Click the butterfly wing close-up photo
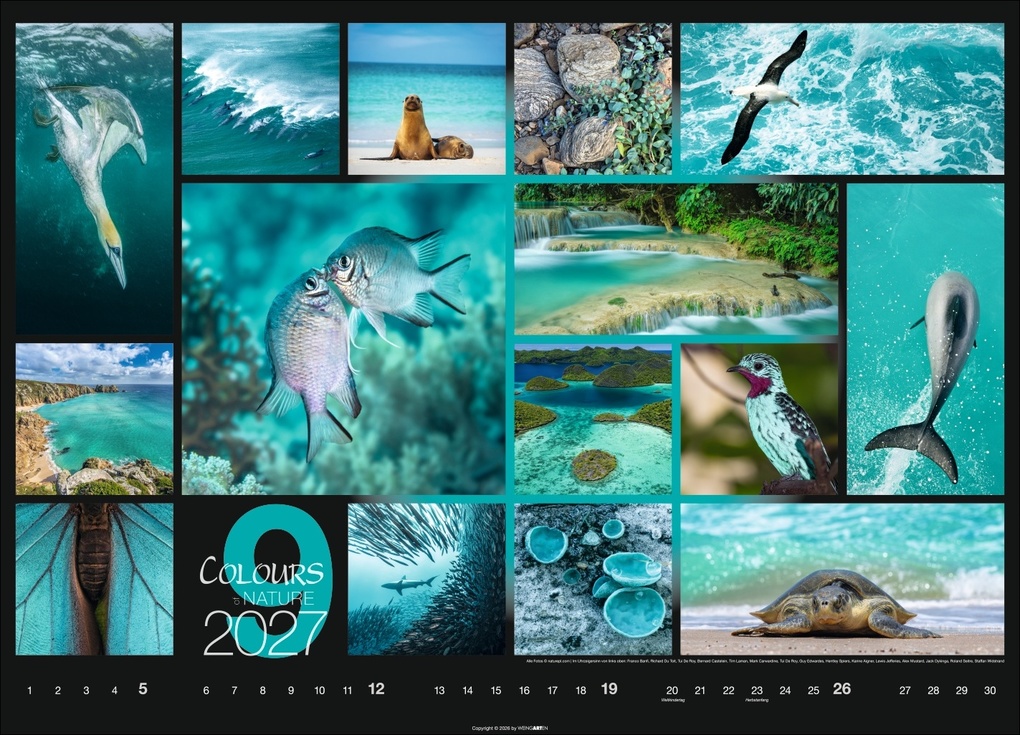The image size is (1020, 735). [90, 585]
